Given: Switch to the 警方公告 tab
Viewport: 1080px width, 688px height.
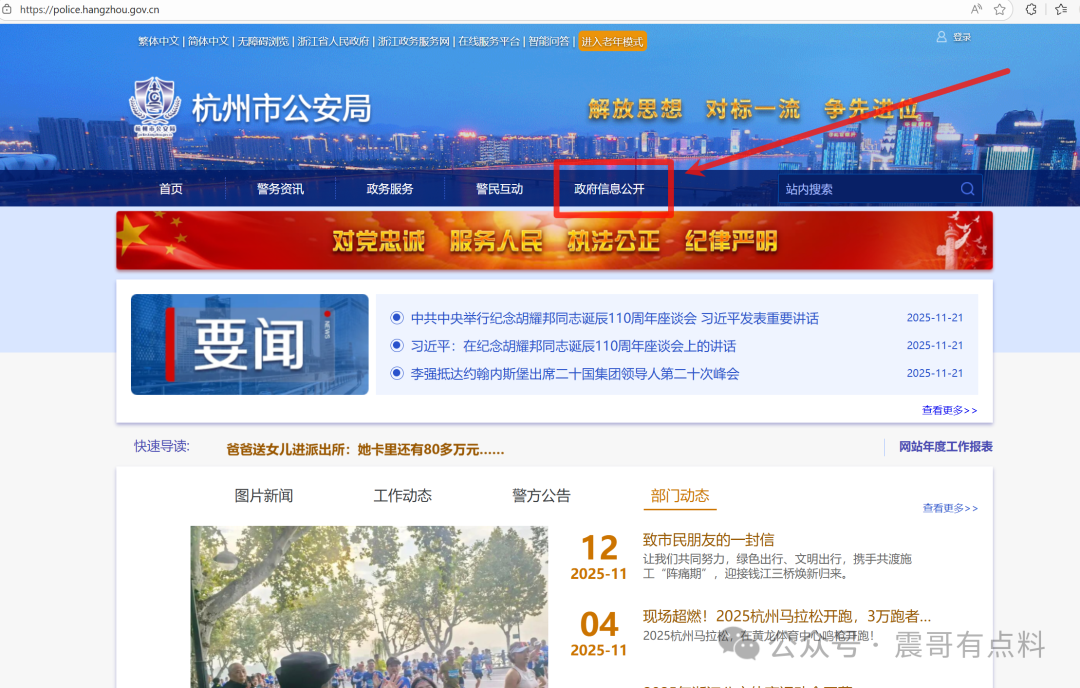Looking at the screenshot, I should point(540,495).
